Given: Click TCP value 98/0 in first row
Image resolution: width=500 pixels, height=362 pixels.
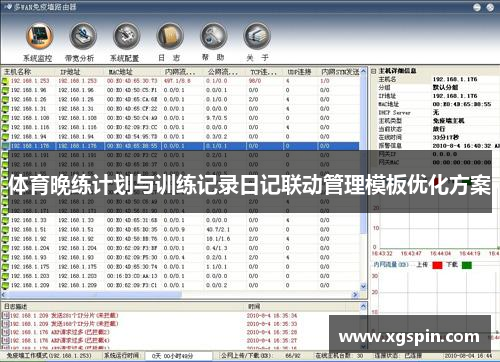Looking at the screenshot, I should [x=255, y=81].
